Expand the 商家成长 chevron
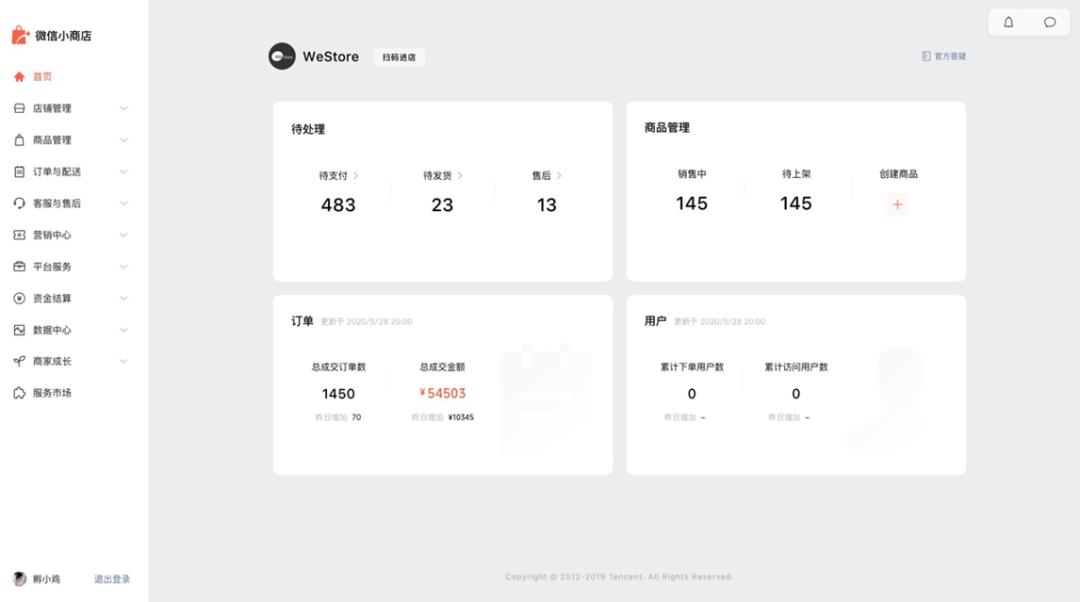Viewport: 1080px width, 602px height. pos(123,361)
